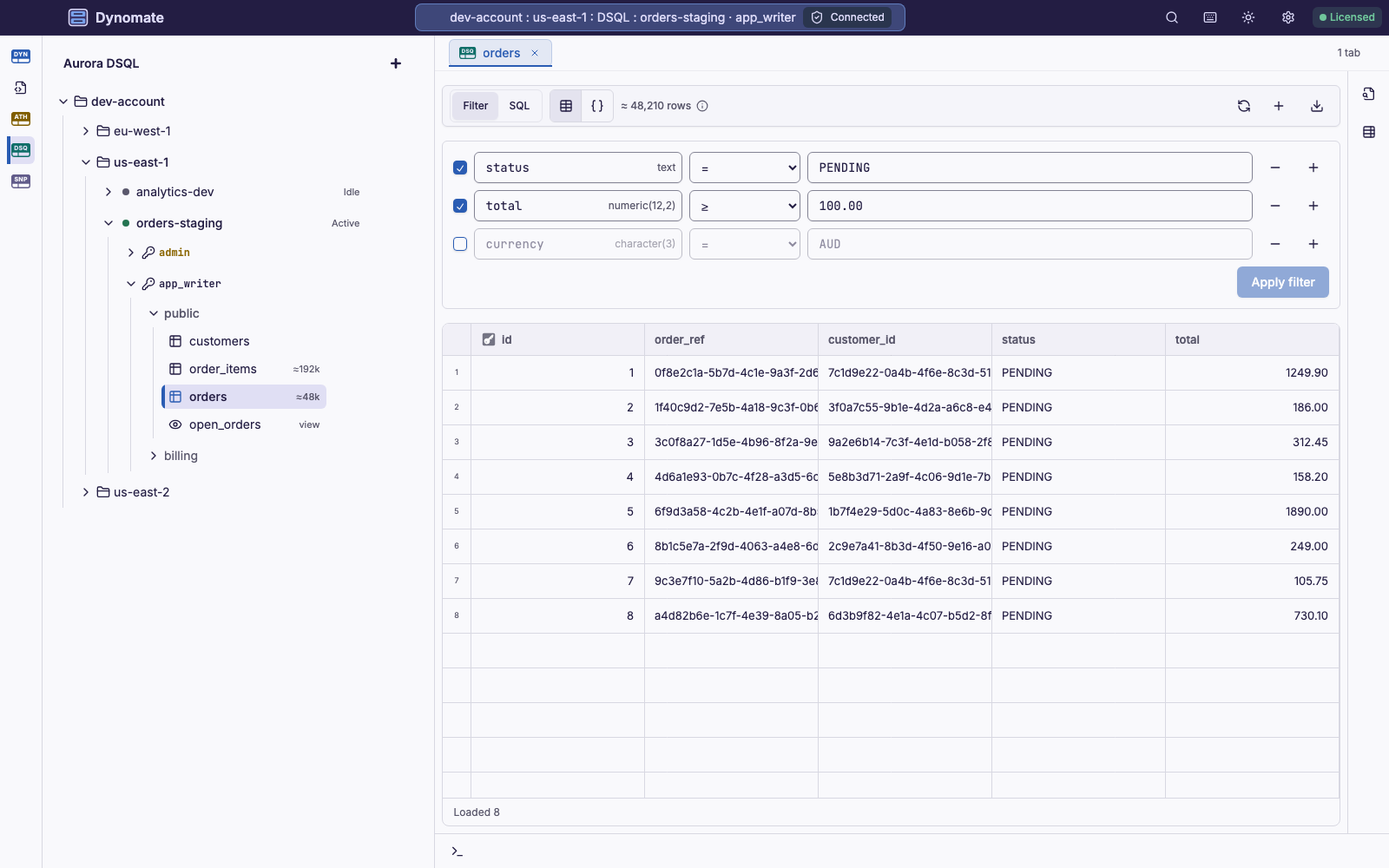Expand the us-east-2 region folder

pos(86,492)
